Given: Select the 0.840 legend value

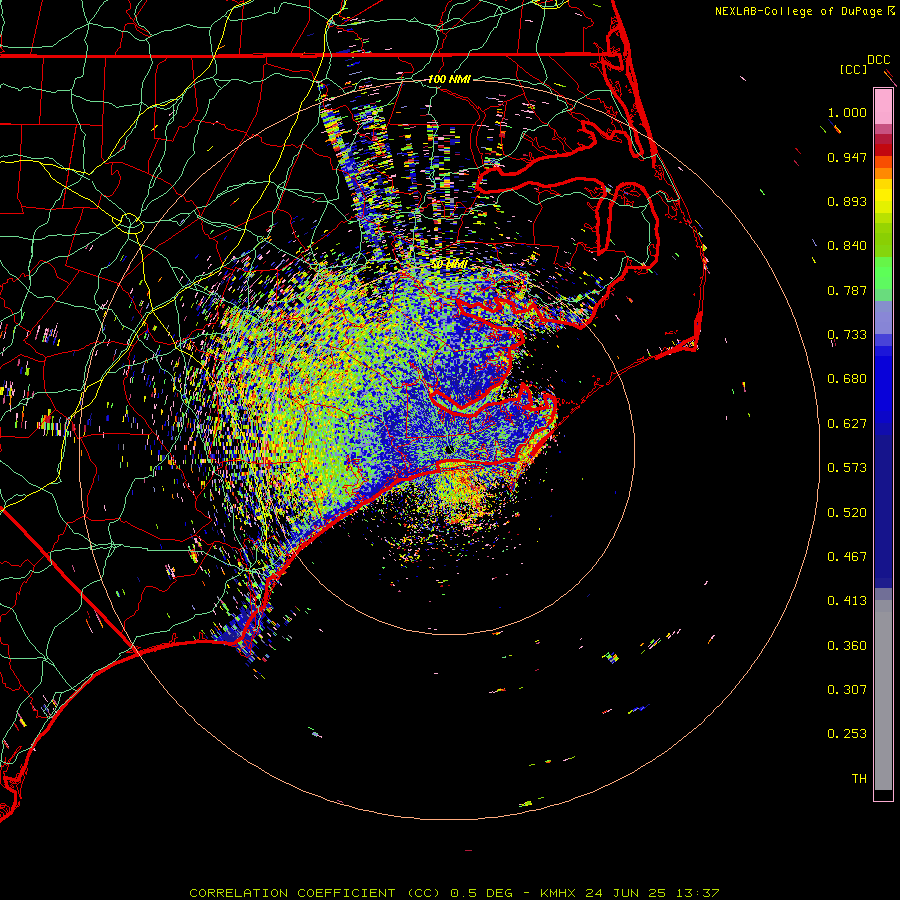Looking at the screenshot, I should 847,246.
